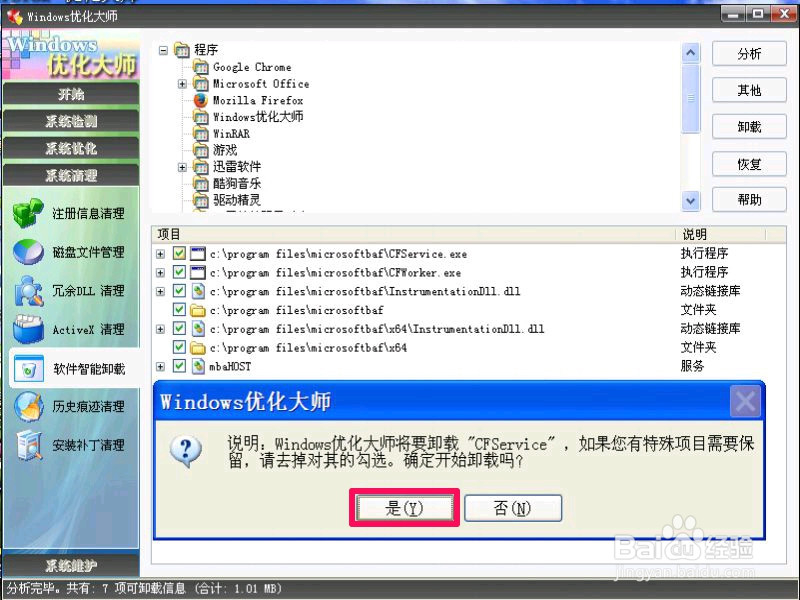Click the microsoftbaf folder icon

pos(197,310)
